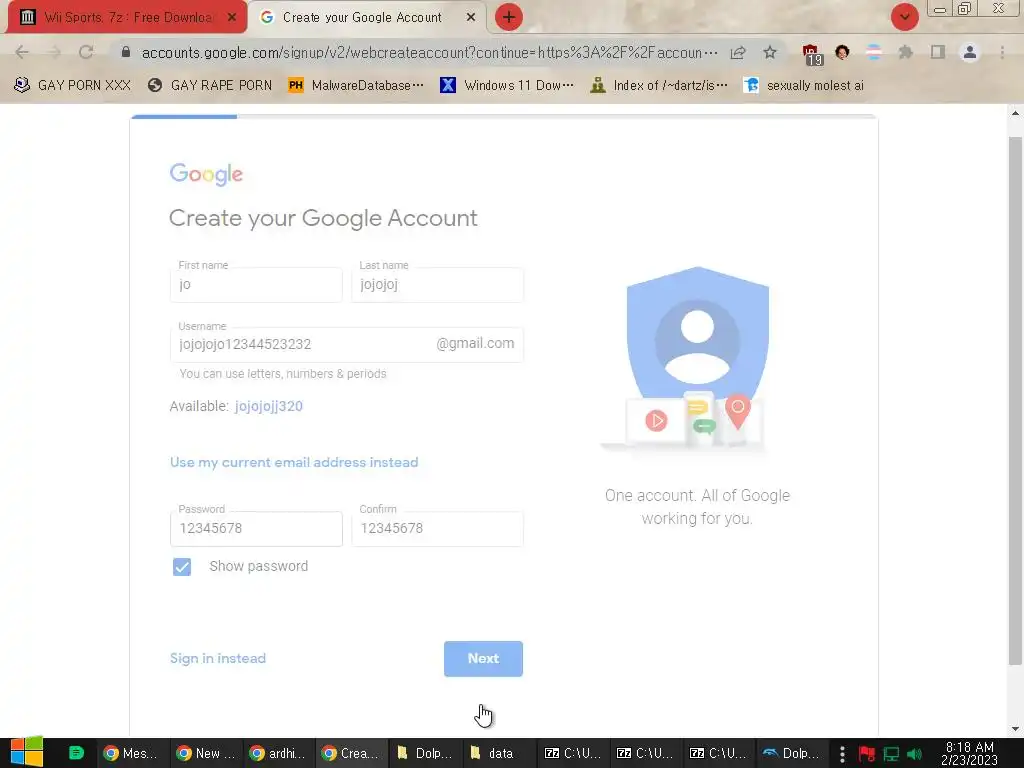Switch to the Chrome ardhi… taskbar window

279,753
